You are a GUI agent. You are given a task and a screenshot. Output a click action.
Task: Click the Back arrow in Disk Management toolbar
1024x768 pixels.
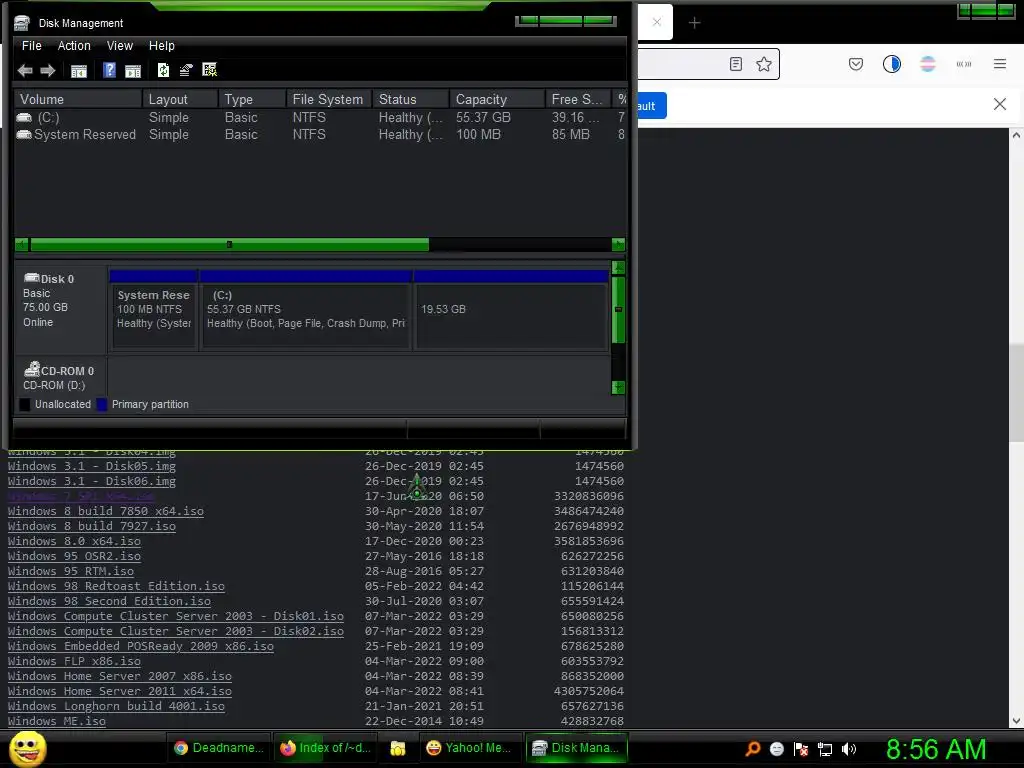[25, 71]
